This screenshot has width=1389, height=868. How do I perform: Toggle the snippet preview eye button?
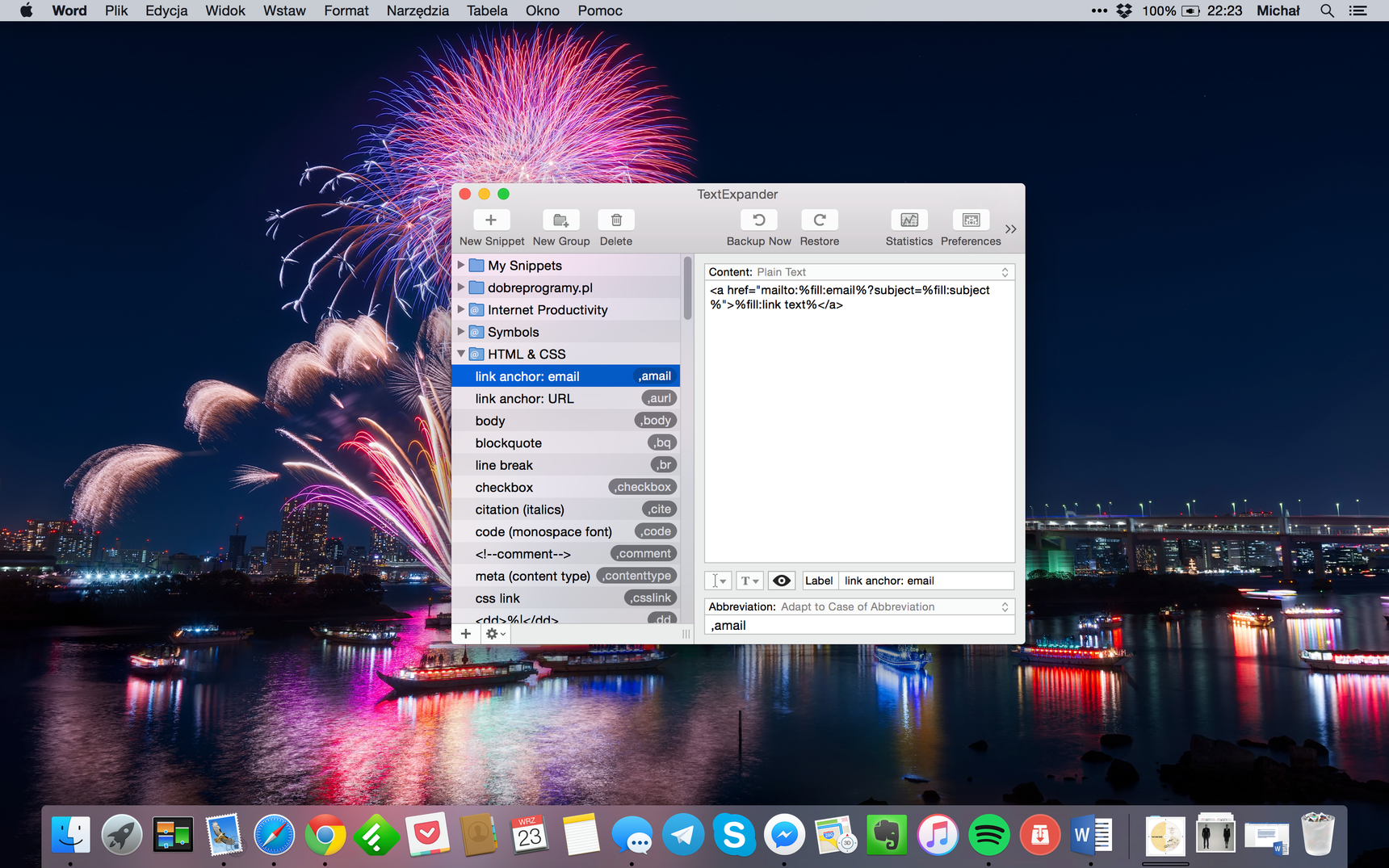click(x=782, y=581)
